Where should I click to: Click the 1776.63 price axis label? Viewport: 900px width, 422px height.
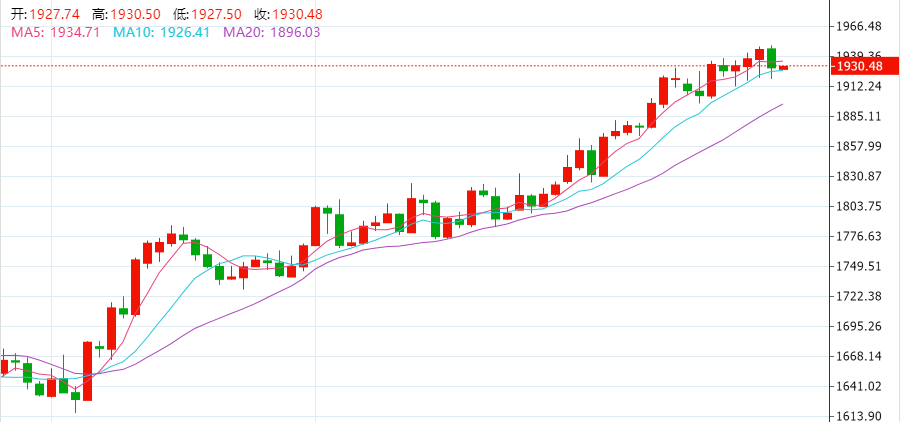tap(859, 237)
